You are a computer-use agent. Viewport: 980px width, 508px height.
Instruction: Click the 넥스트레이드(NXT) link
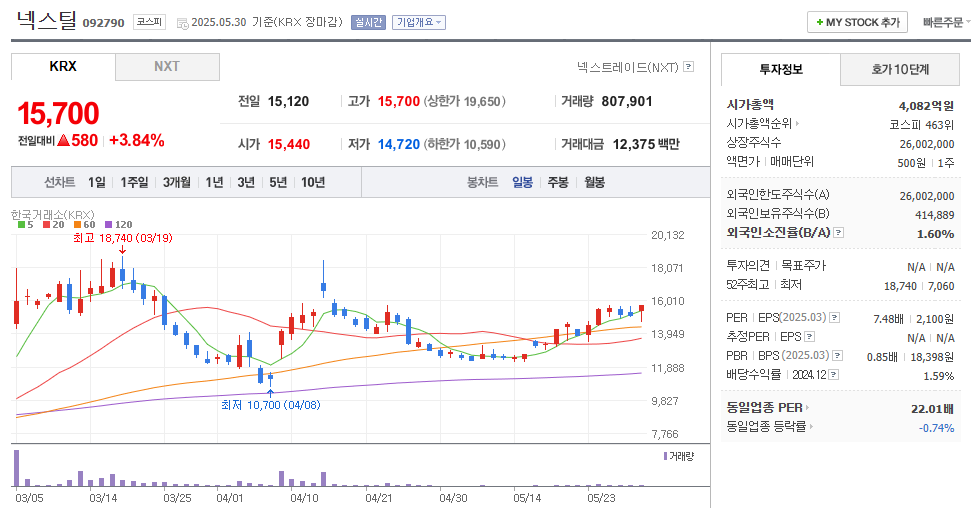click(628, 66)
